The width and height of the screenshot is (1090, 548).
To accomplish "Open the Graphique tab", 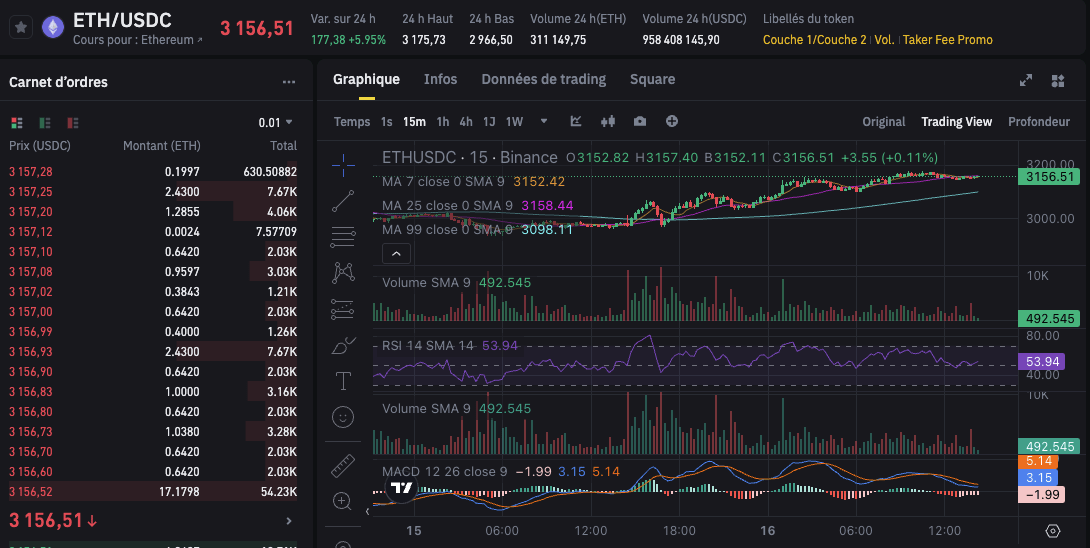I will pyautogui.click(x=366, y=79).
